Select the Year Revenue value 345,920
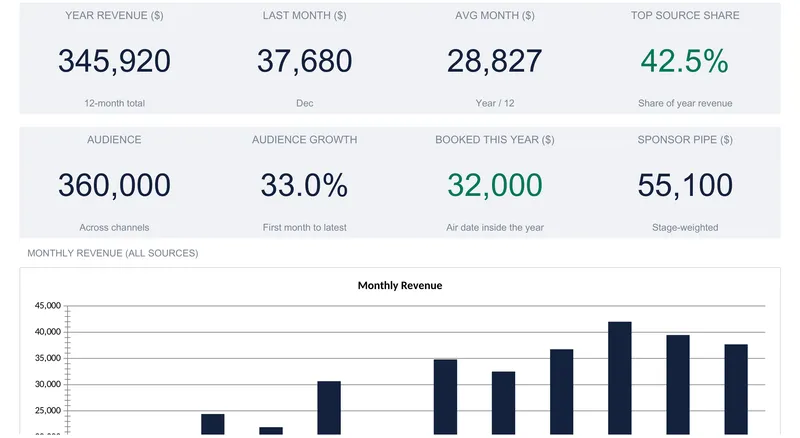This screenshot has width=800, height=438. pyautogui.click(x=114, y=61)
